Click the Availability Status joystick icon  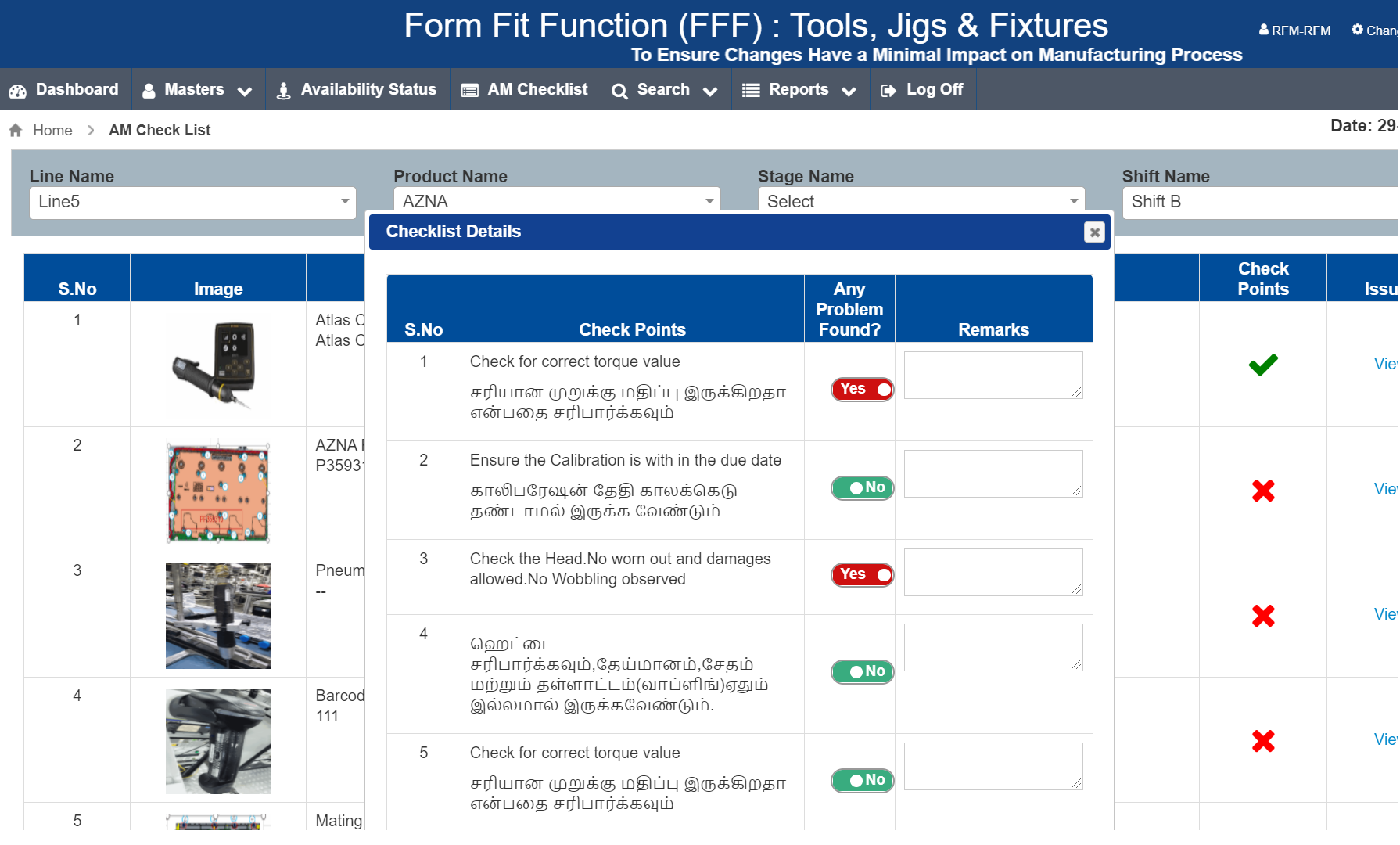click(x=284, y=91)
